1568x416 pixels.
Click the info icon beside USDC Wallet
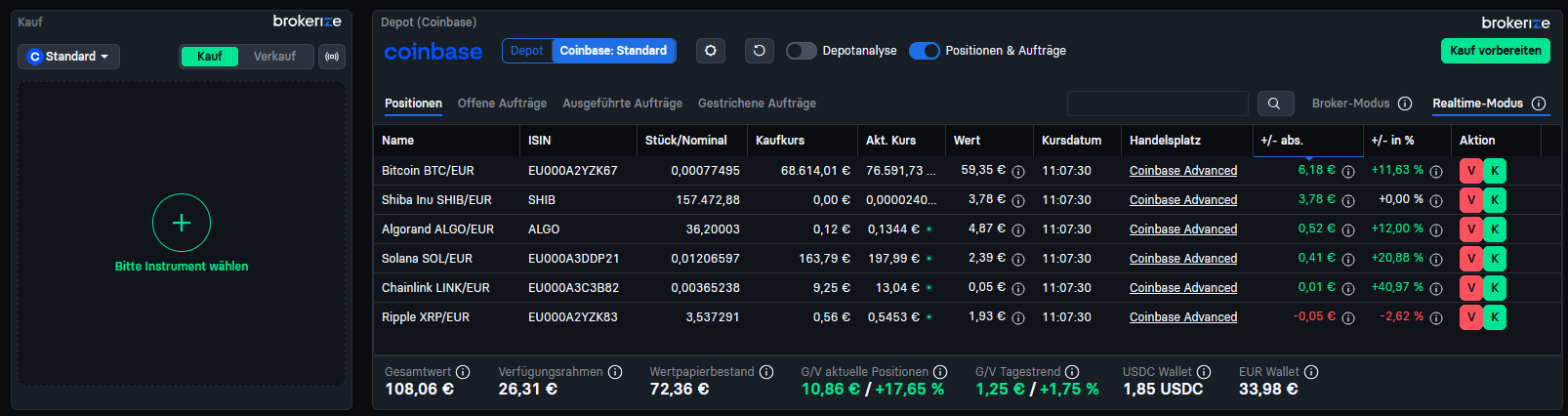click(x=1204, y=372)
